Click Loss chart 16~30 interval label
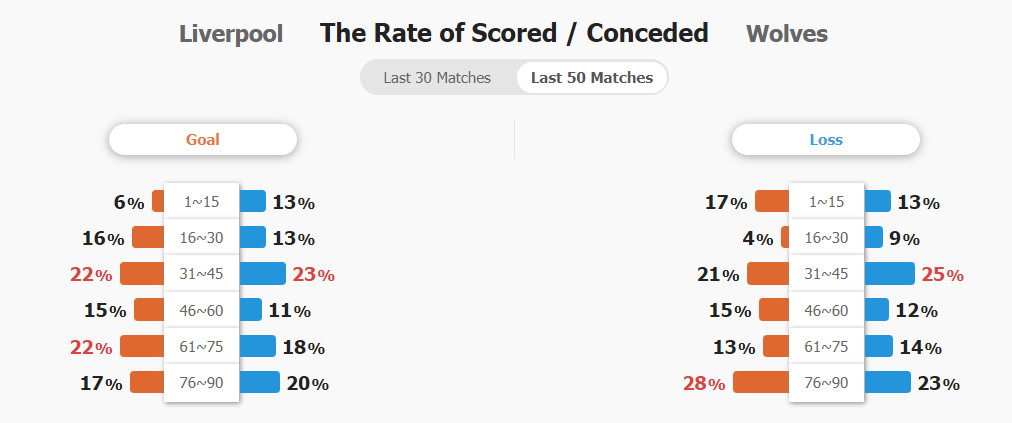 [x=826, y=238]
